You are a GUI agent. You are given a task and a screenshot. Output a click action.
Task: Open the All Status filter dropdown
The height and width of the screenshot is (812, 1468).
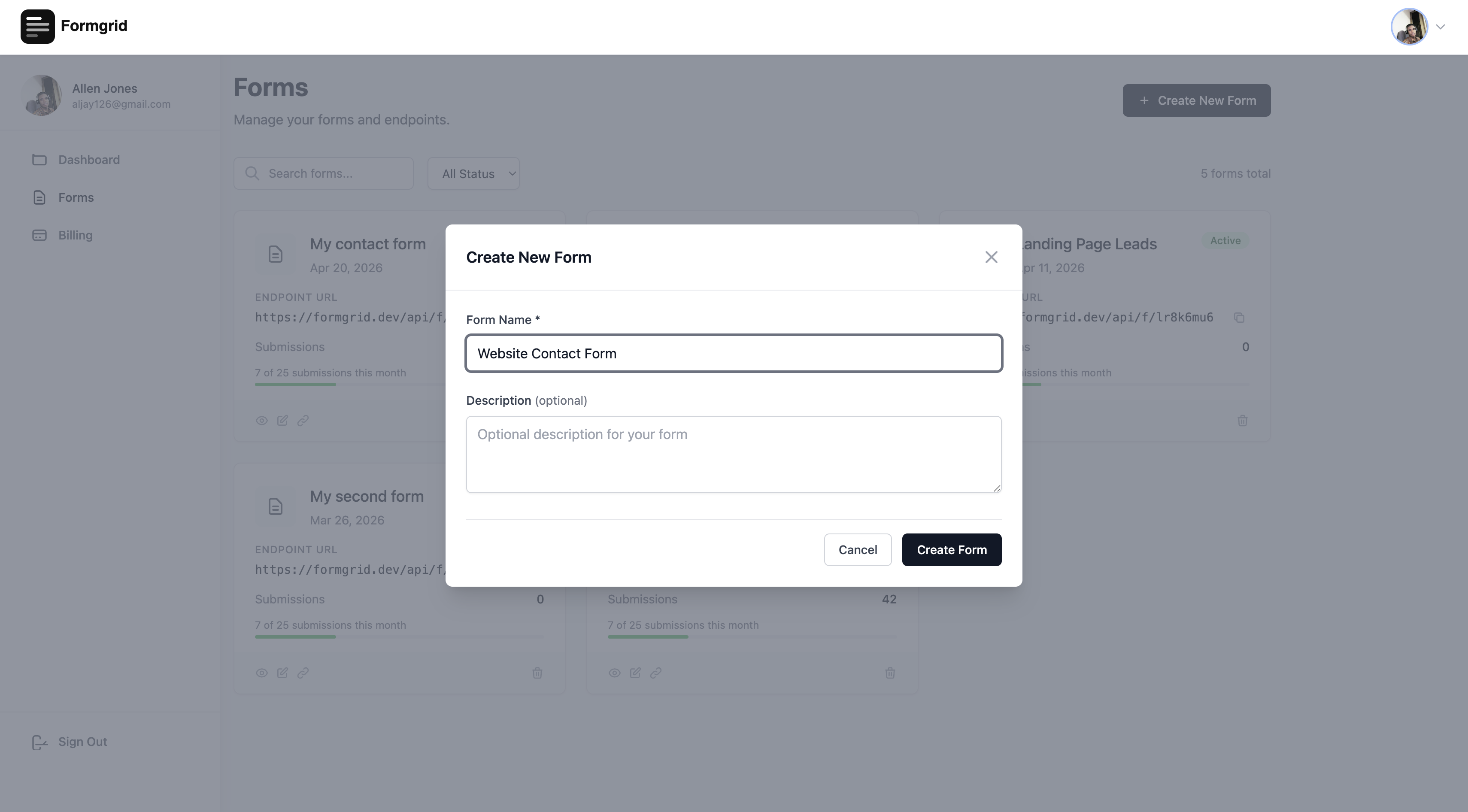(473, 173)
